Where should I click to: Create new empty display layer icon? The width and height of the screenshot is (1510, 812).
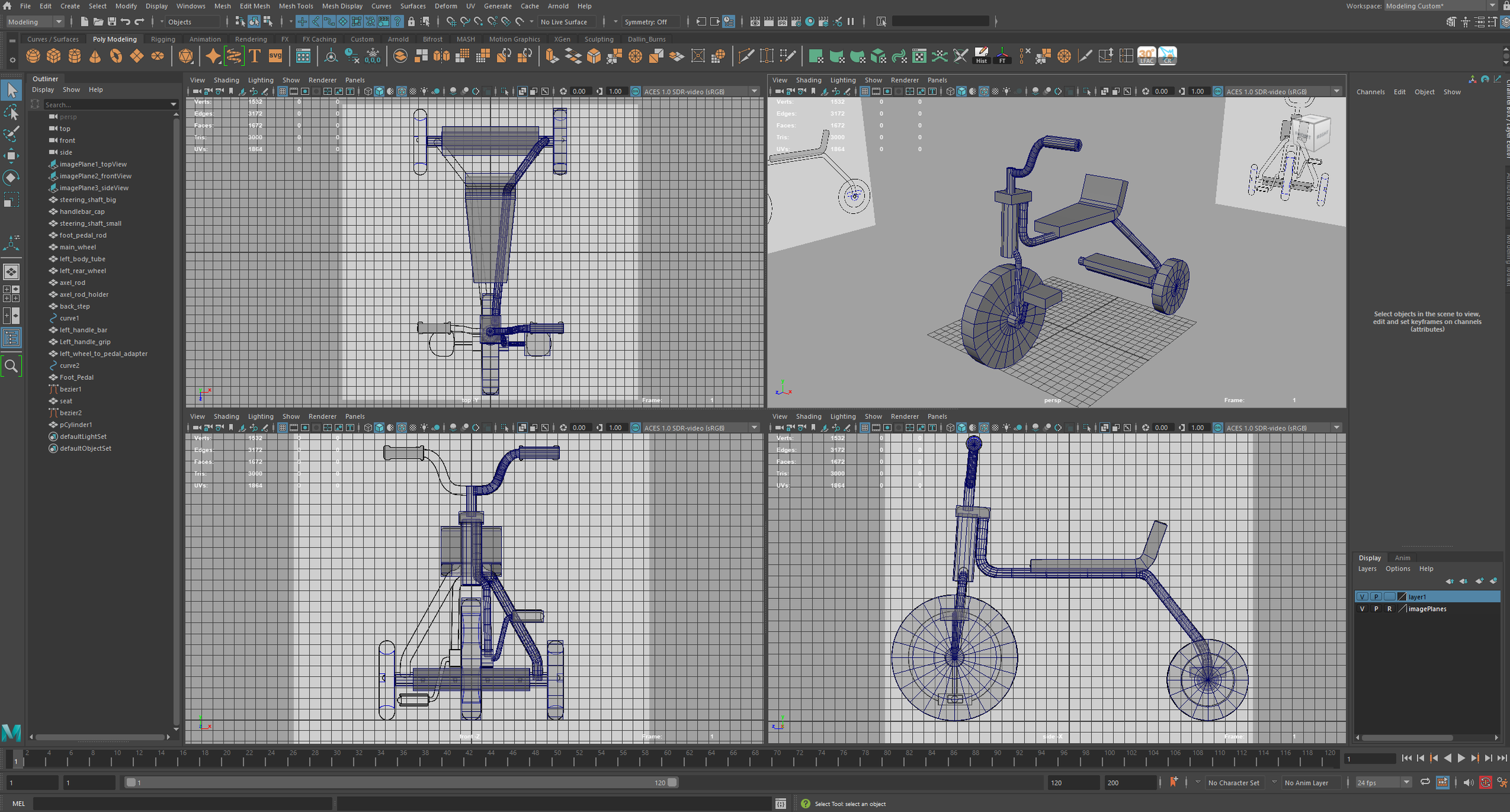(x=1479, y=581)
